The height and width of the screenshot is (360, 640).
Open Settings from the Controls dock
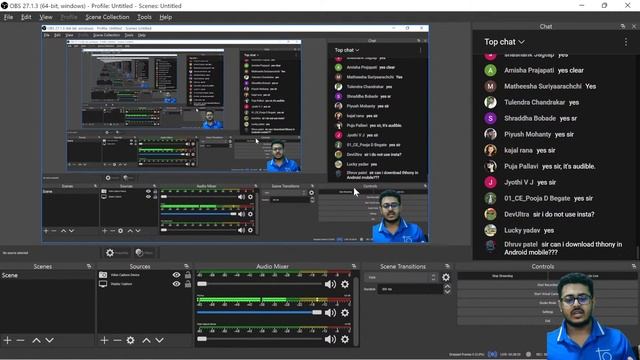tap(547, 312)
